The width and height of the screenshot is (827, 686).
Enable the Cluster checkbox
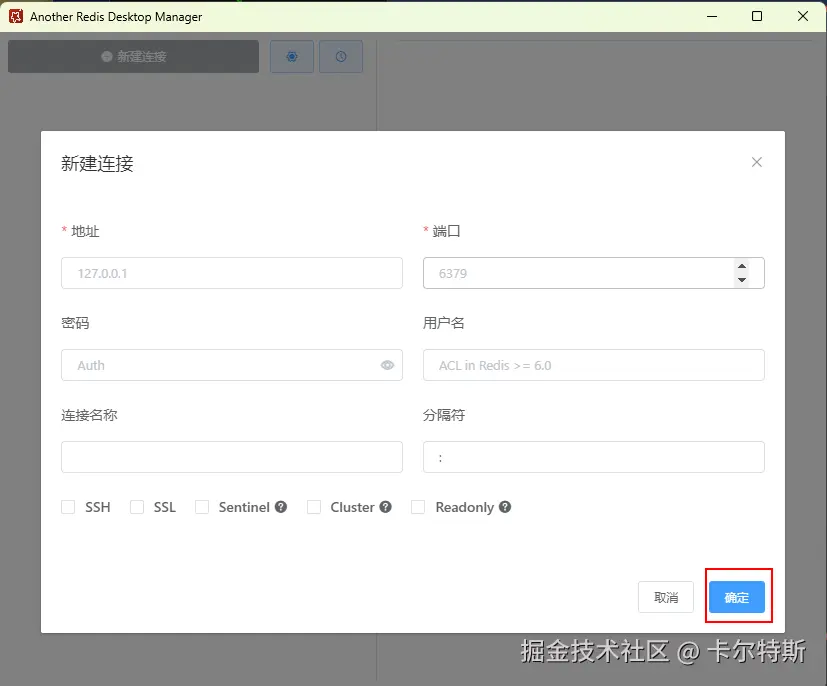point(314,507)
